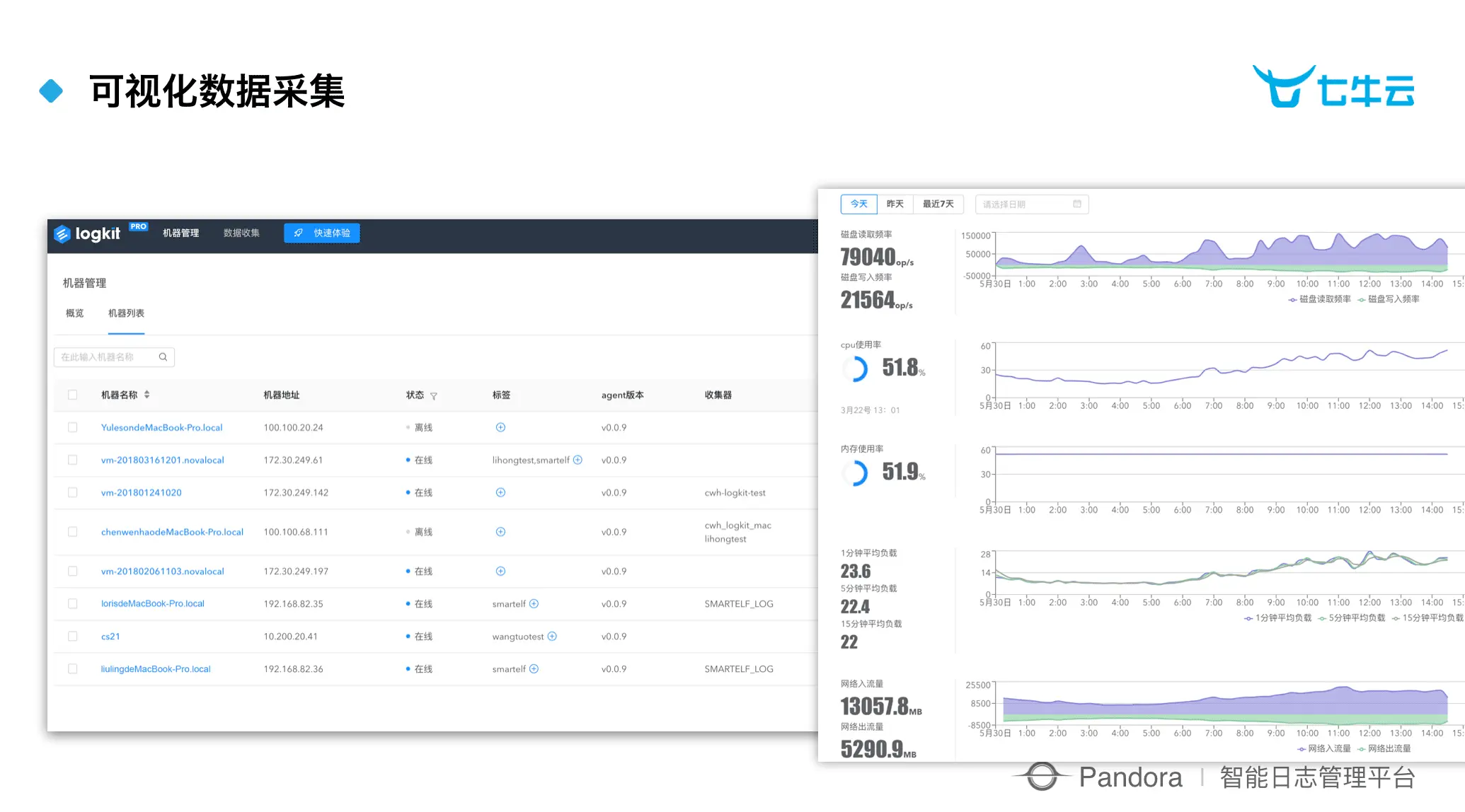Click plus icon beside wangtuotest tag
Viewport: 1465px width, 812px height.
click(x=552, y=637)
